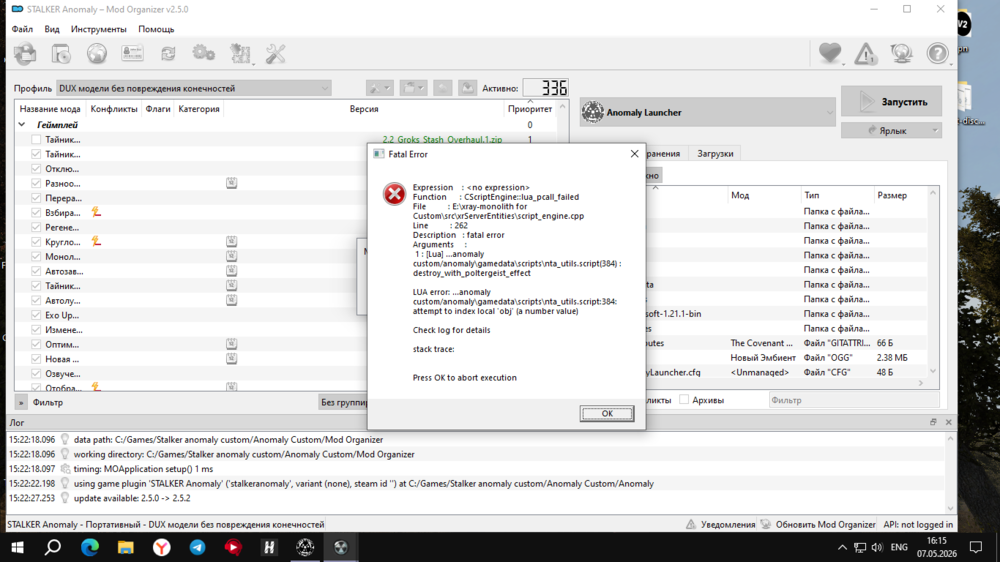The width and height of the screenshot is (1000, 562).
Task: Click the red error icon in the Fatal Error dialog
Action: coord(394,194)
